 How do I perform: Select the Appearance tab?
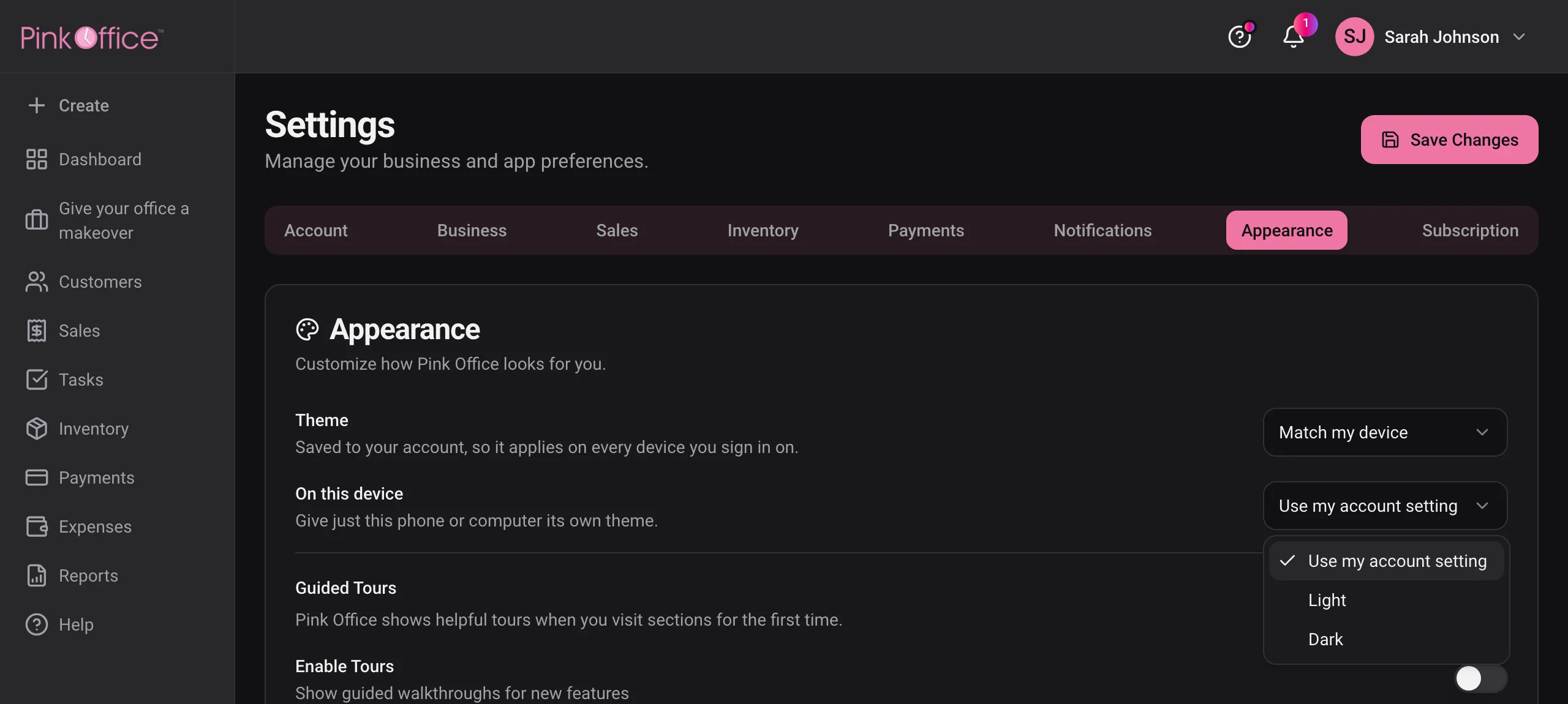click(1287, 230)
